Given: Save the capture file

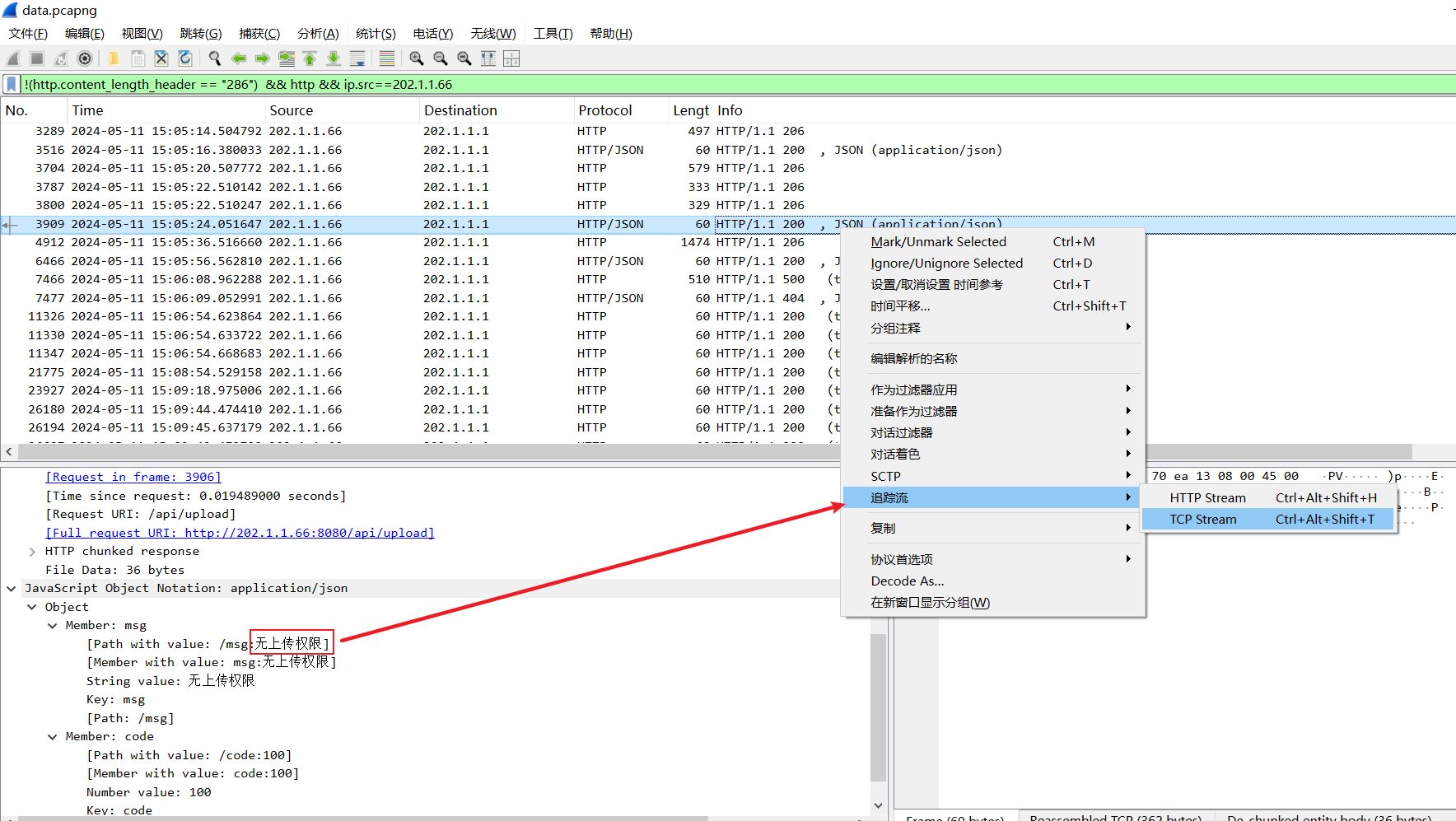Looking at the screenshot, I should click(x=138, y=58).
